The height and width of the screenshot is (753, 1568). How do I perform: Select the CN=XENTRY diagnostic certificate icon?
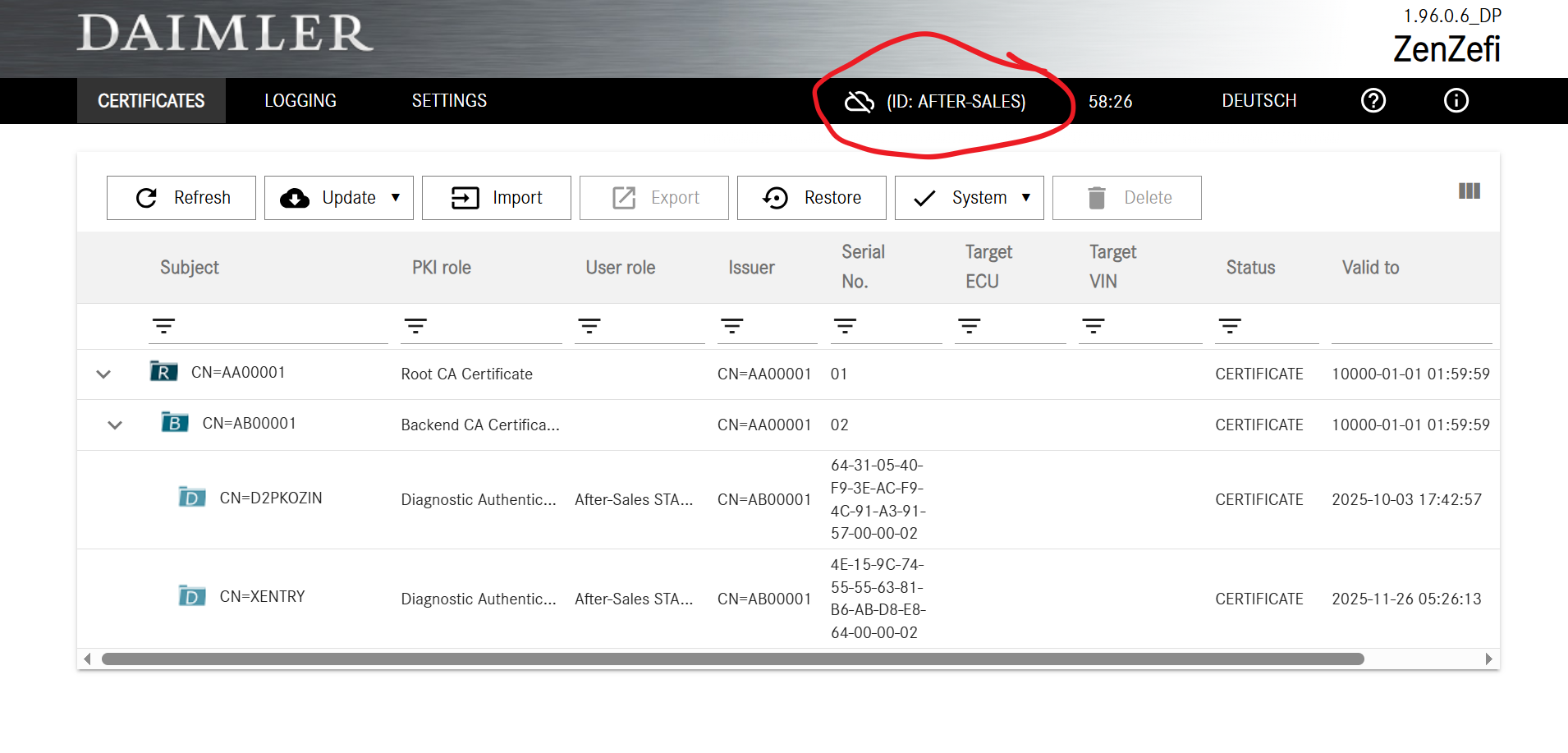pyautogui.click(x=192, y=596)
